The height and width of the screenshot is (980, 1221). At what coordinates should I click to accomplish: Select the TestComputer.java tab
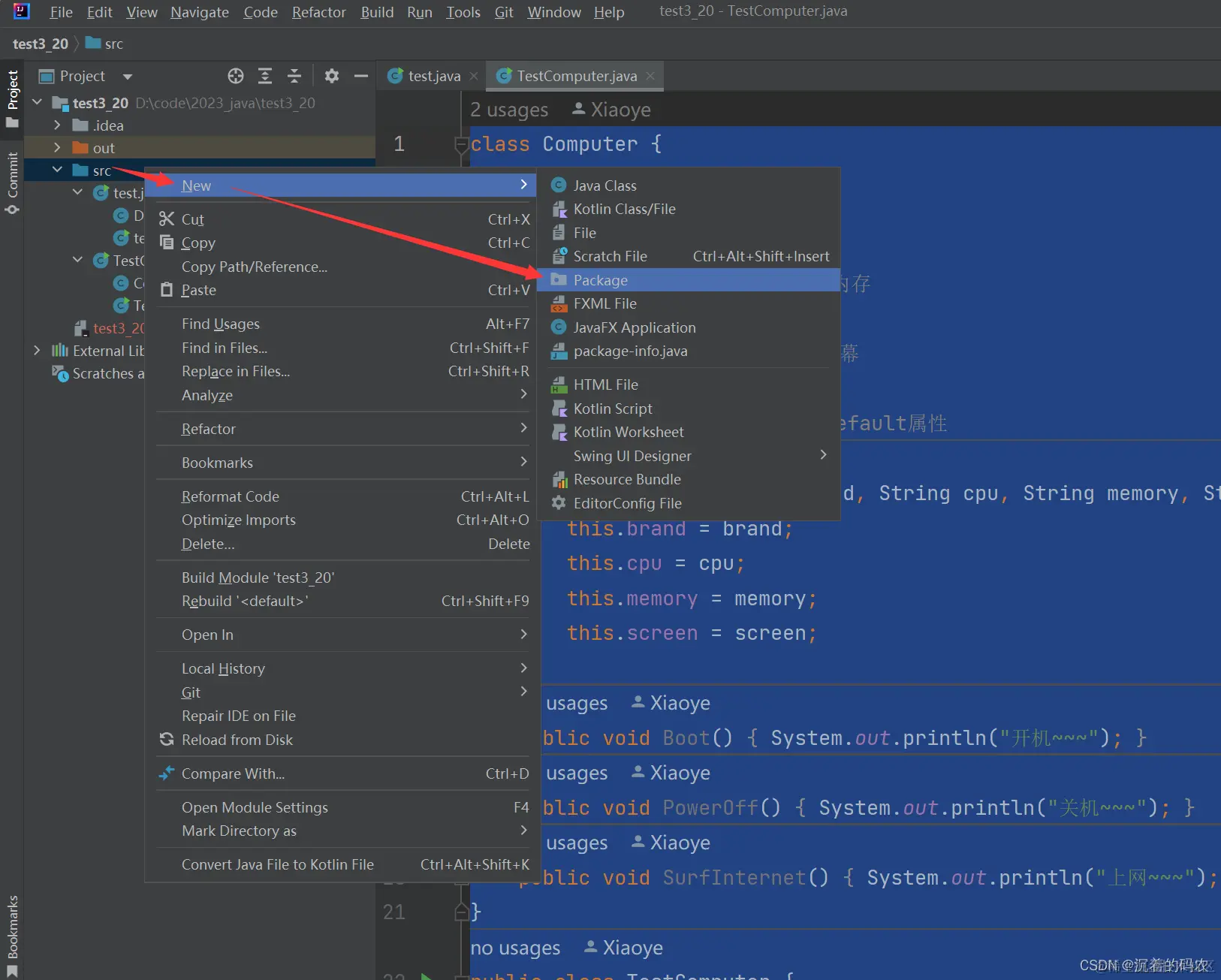click(x=577, y=76)
